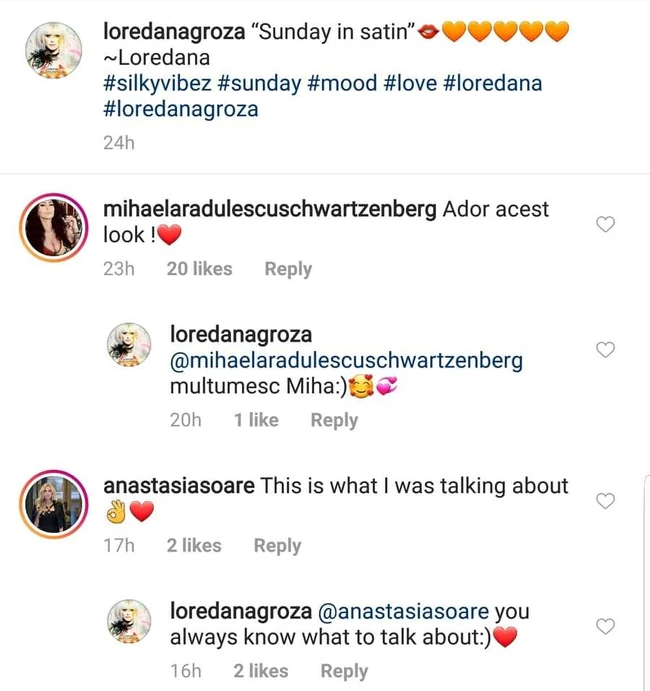Tap loredanagroza's avatar beside the @anastasiasoare reply
650x691 pixels.
tap(129, 621)
